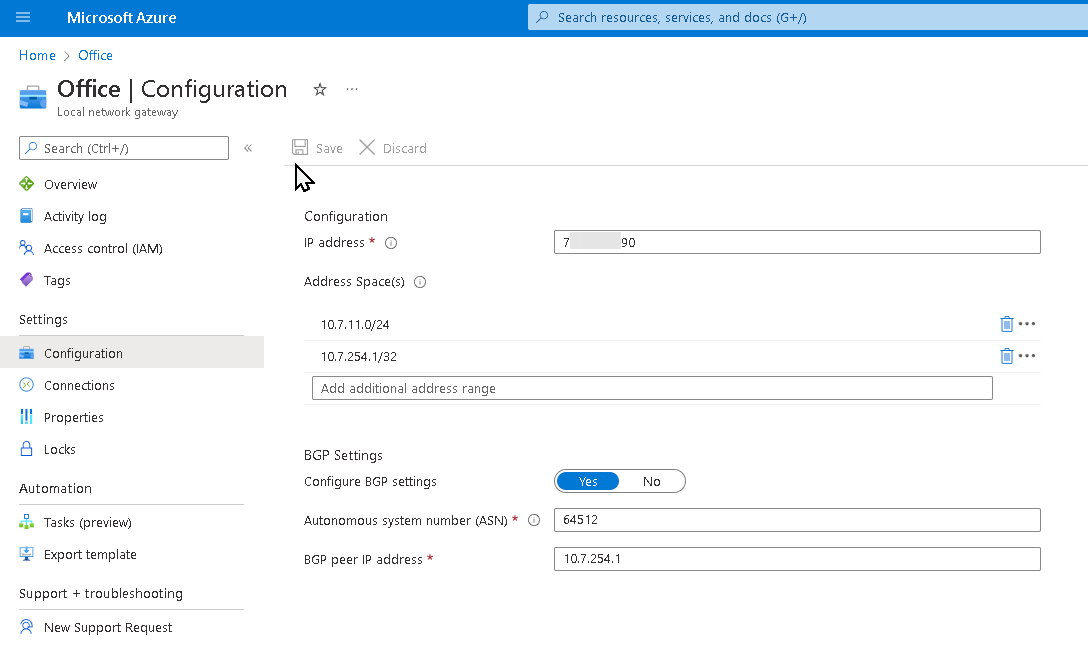
Task: Click the Add additional address range field
Action: pos(652,388)
